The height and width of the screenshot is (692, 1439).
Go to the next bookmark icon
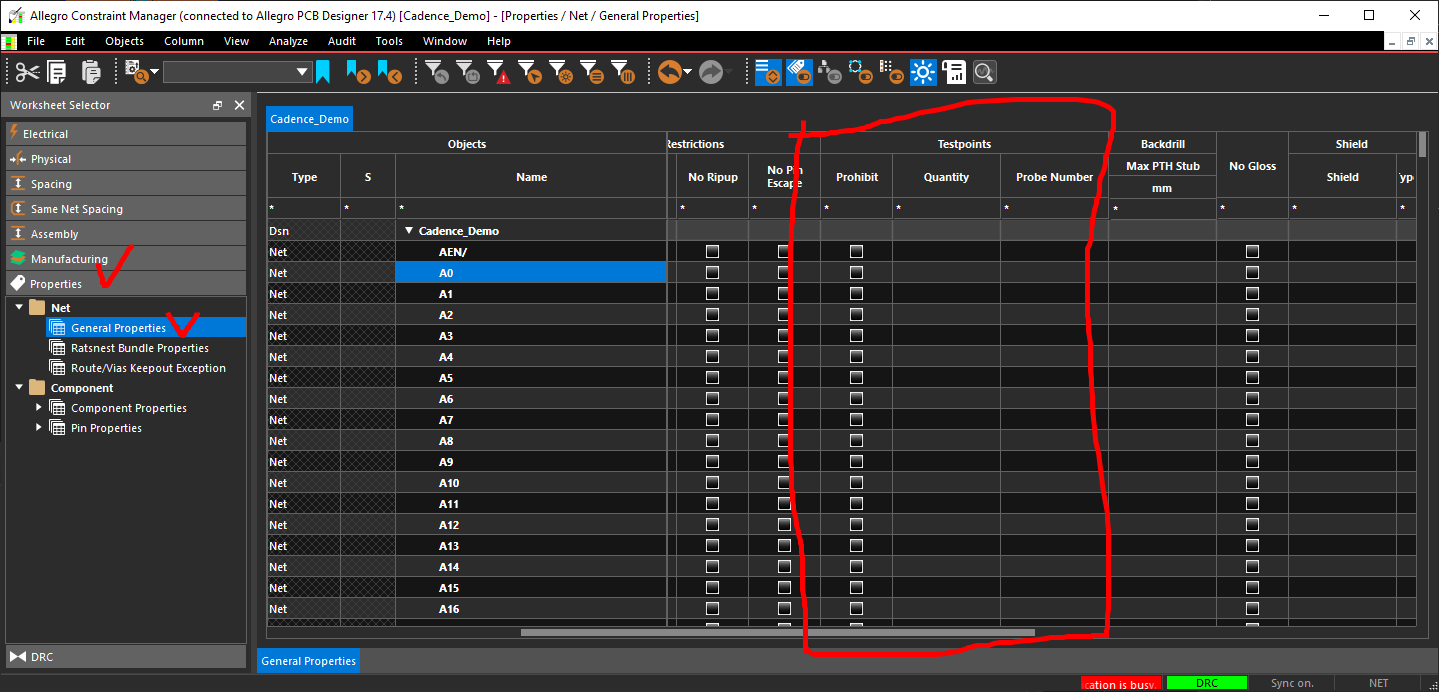click(358, 72)
